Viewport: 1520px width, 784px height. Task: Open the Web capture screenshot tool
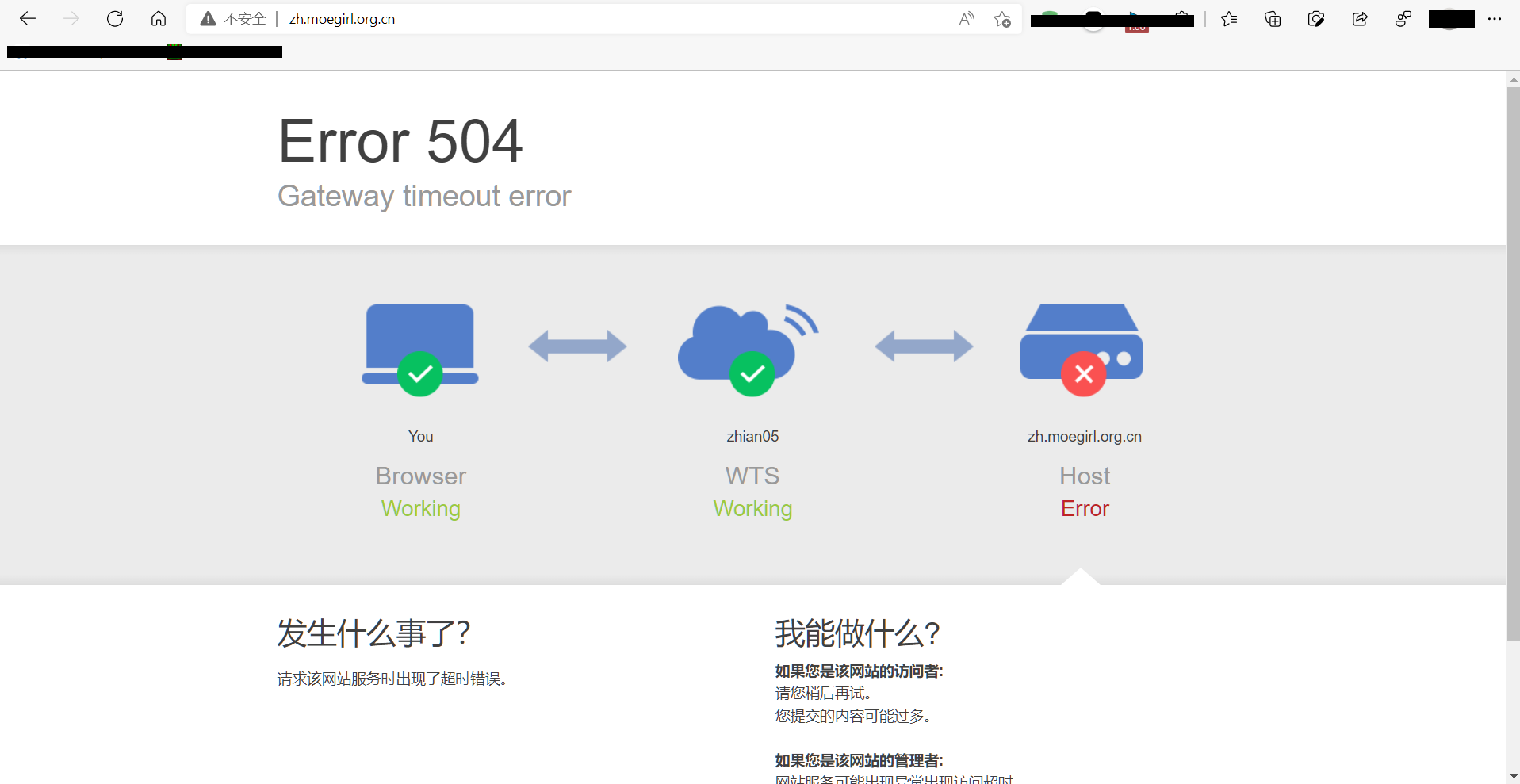click(x=1316, y=19)
